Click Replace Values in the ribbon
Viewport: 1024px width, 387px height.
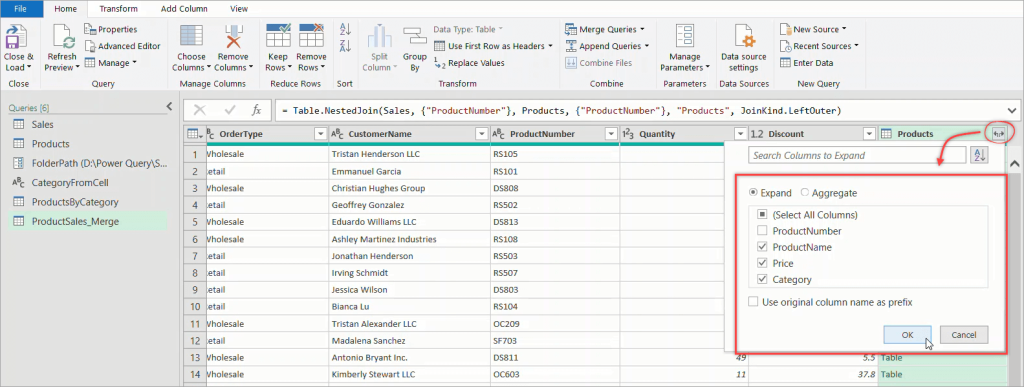tap(470, 63)
